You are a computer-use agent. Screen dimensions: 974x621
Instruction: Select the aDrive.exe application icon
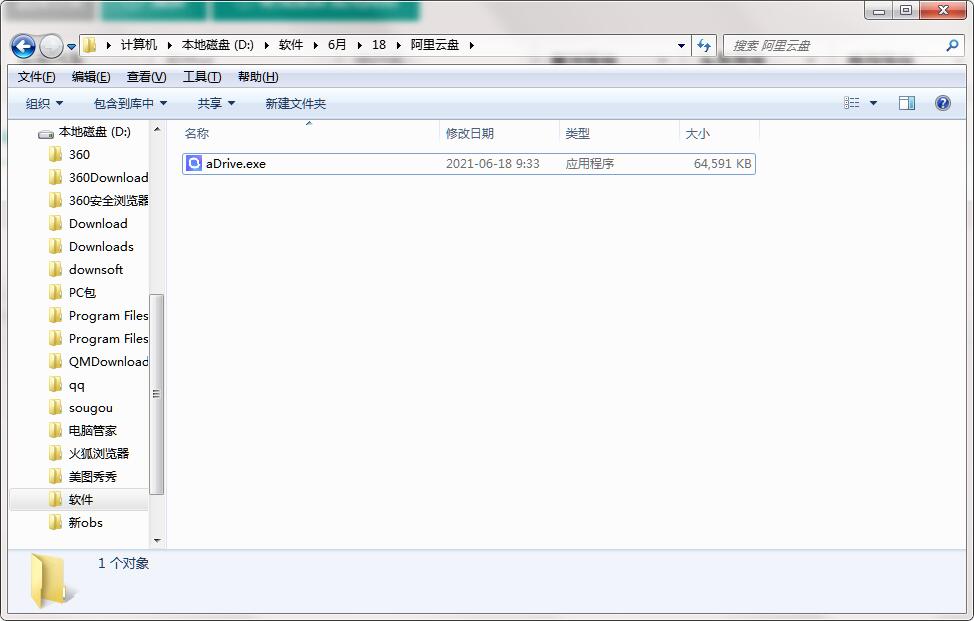pos(194,163)
